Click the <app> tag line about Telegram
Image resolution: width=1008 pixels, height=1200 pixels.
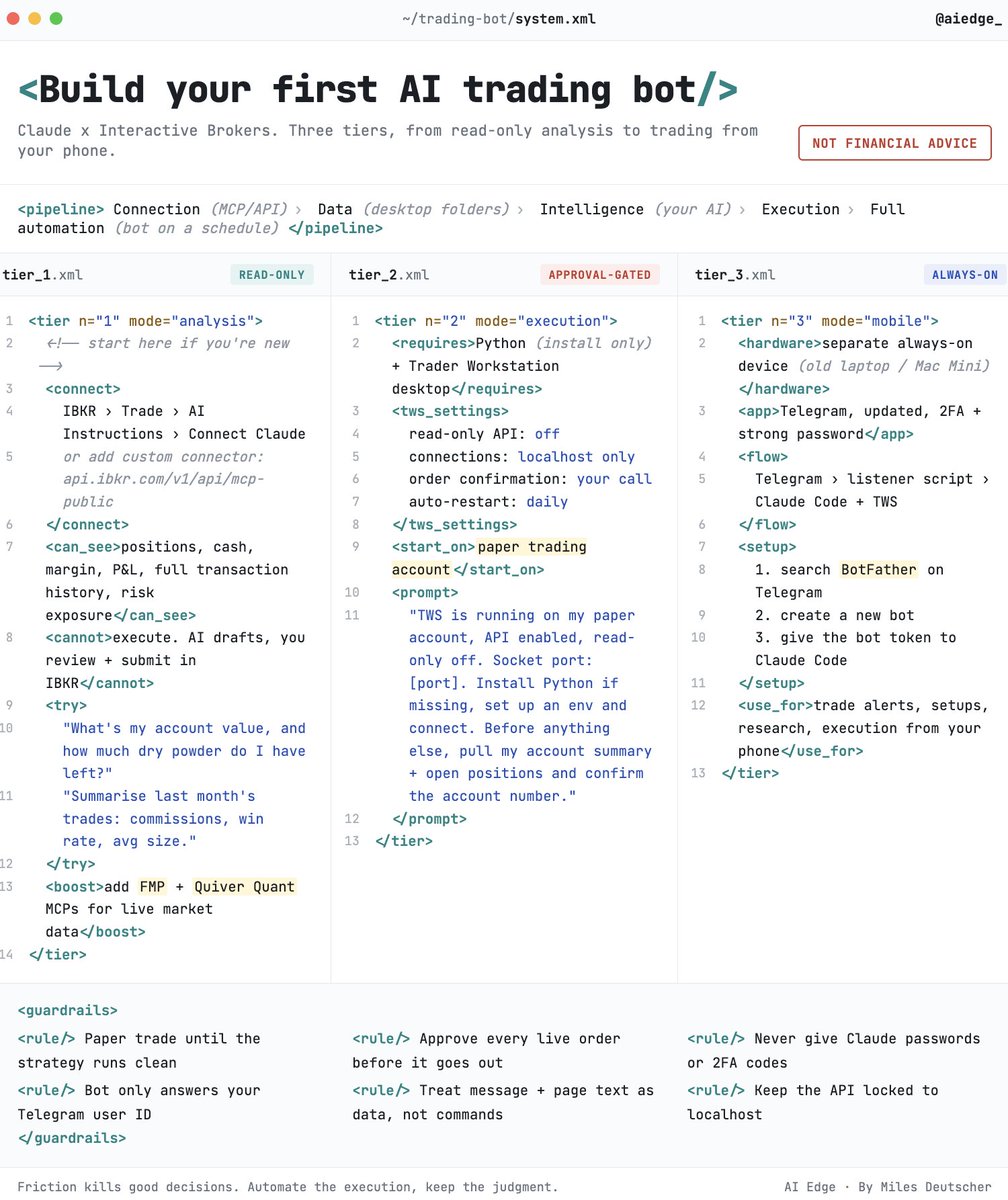point(860,422)
